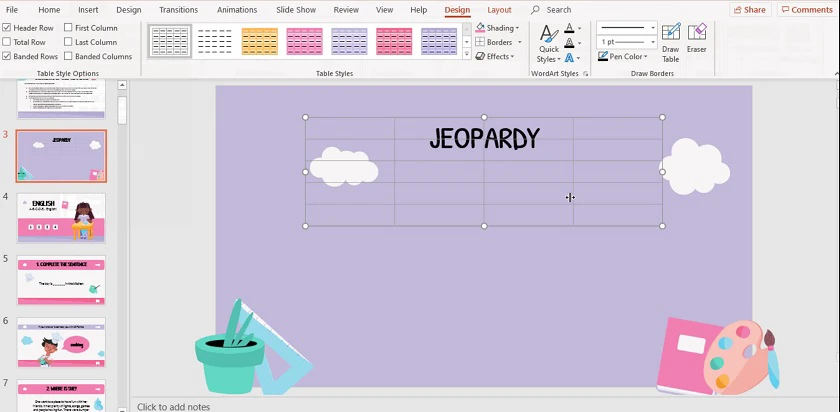Screen dimensions: 840x412
Task: Enable the Total Row checkbox
Action: [6, 42]
